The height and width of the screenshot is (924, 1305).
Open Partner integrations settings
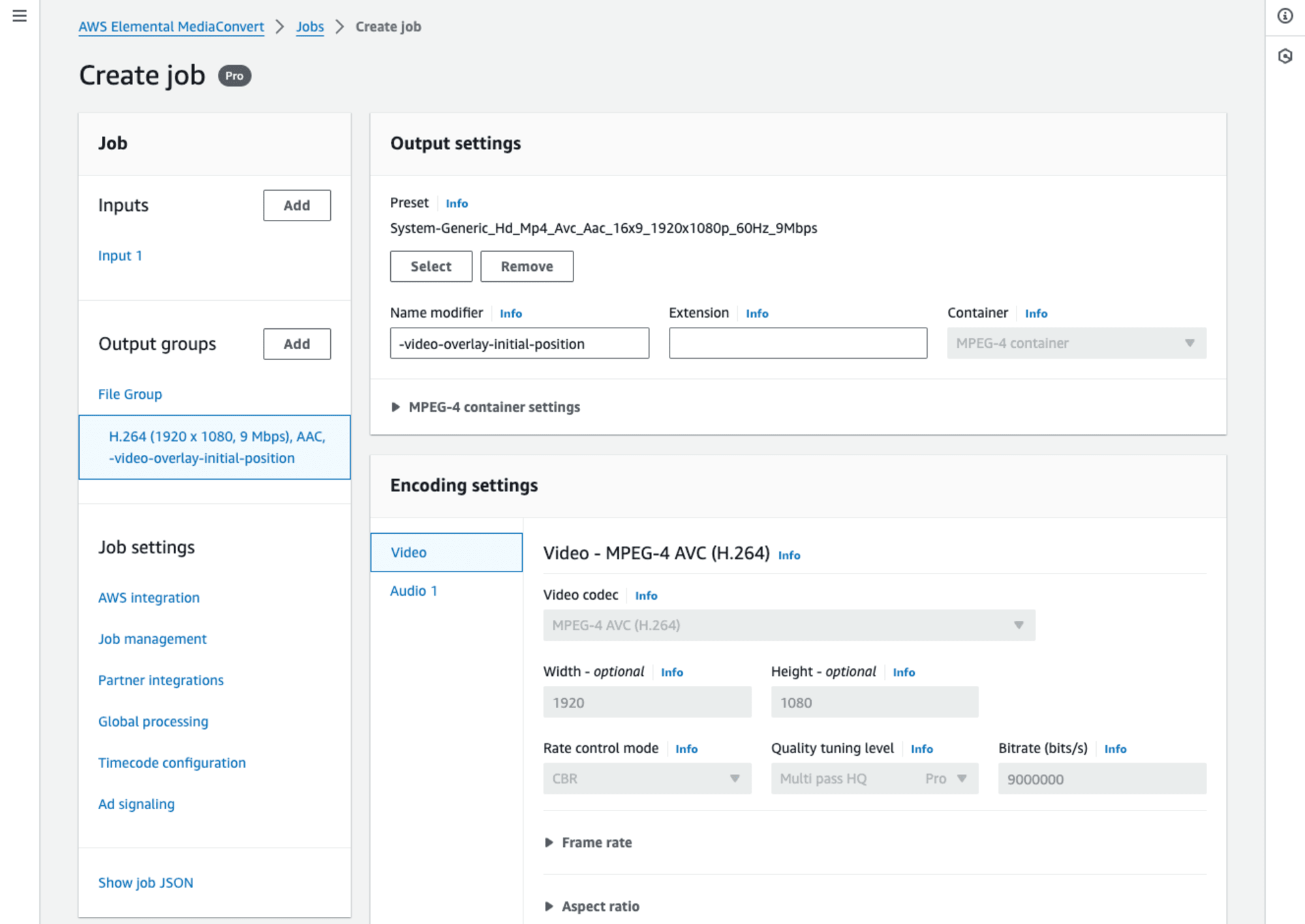pyautogui.click(x=161, y=680)
